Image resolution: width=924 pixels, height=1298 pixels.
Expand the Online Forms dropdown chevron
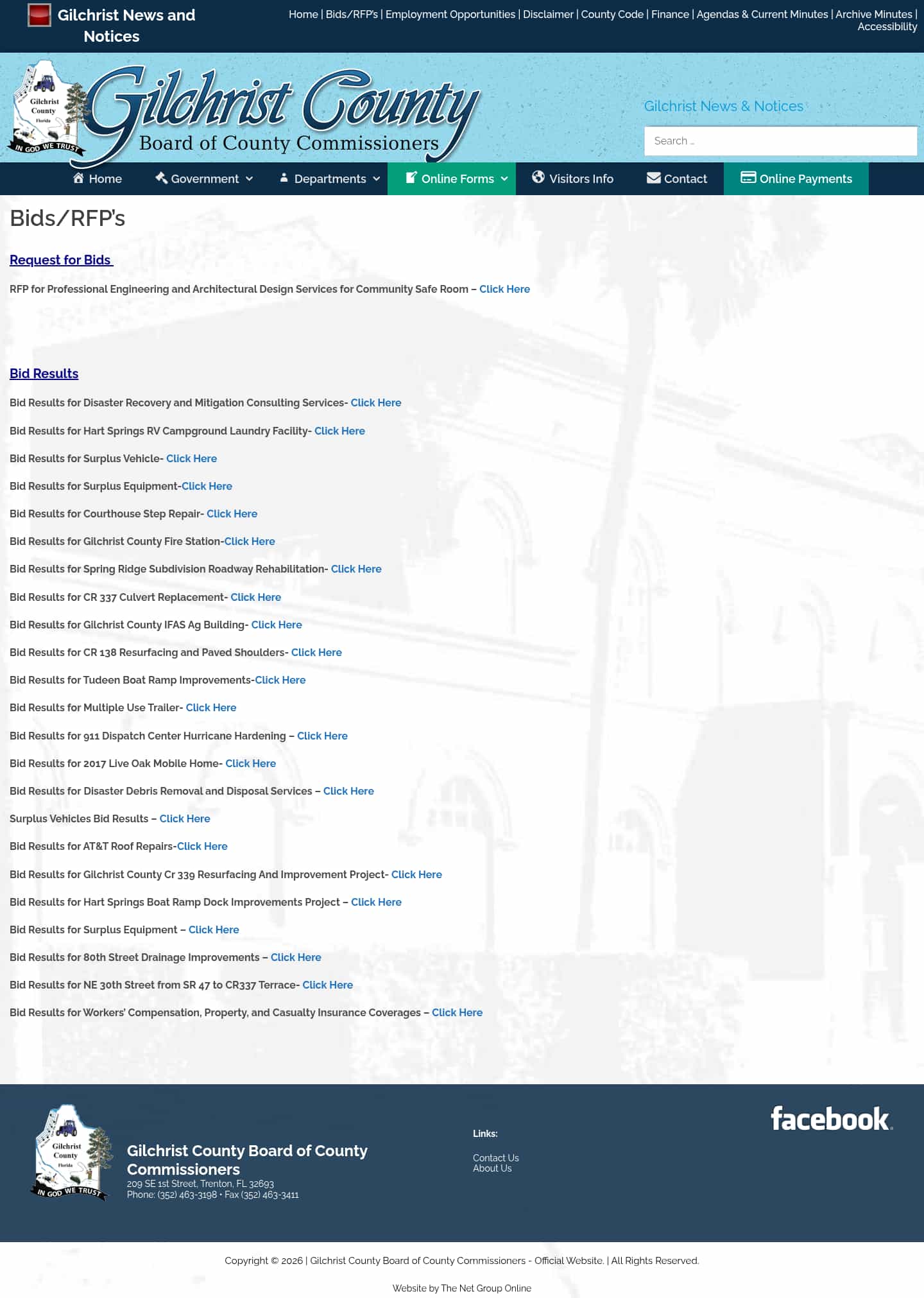pos(504,178)
